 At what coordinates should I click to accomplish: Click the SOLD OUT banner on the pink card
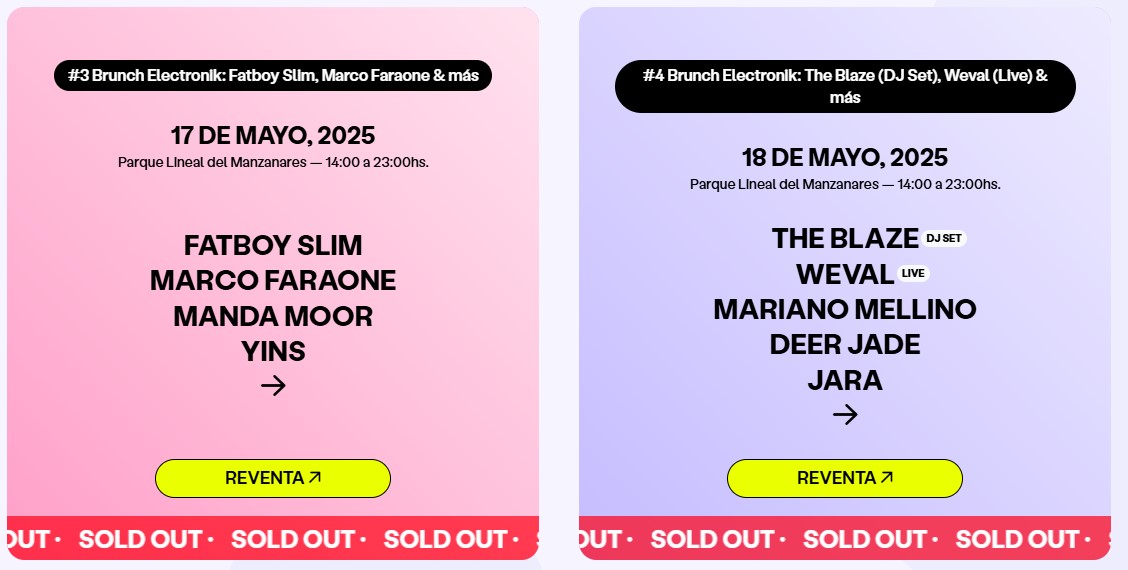pos(273,538)
